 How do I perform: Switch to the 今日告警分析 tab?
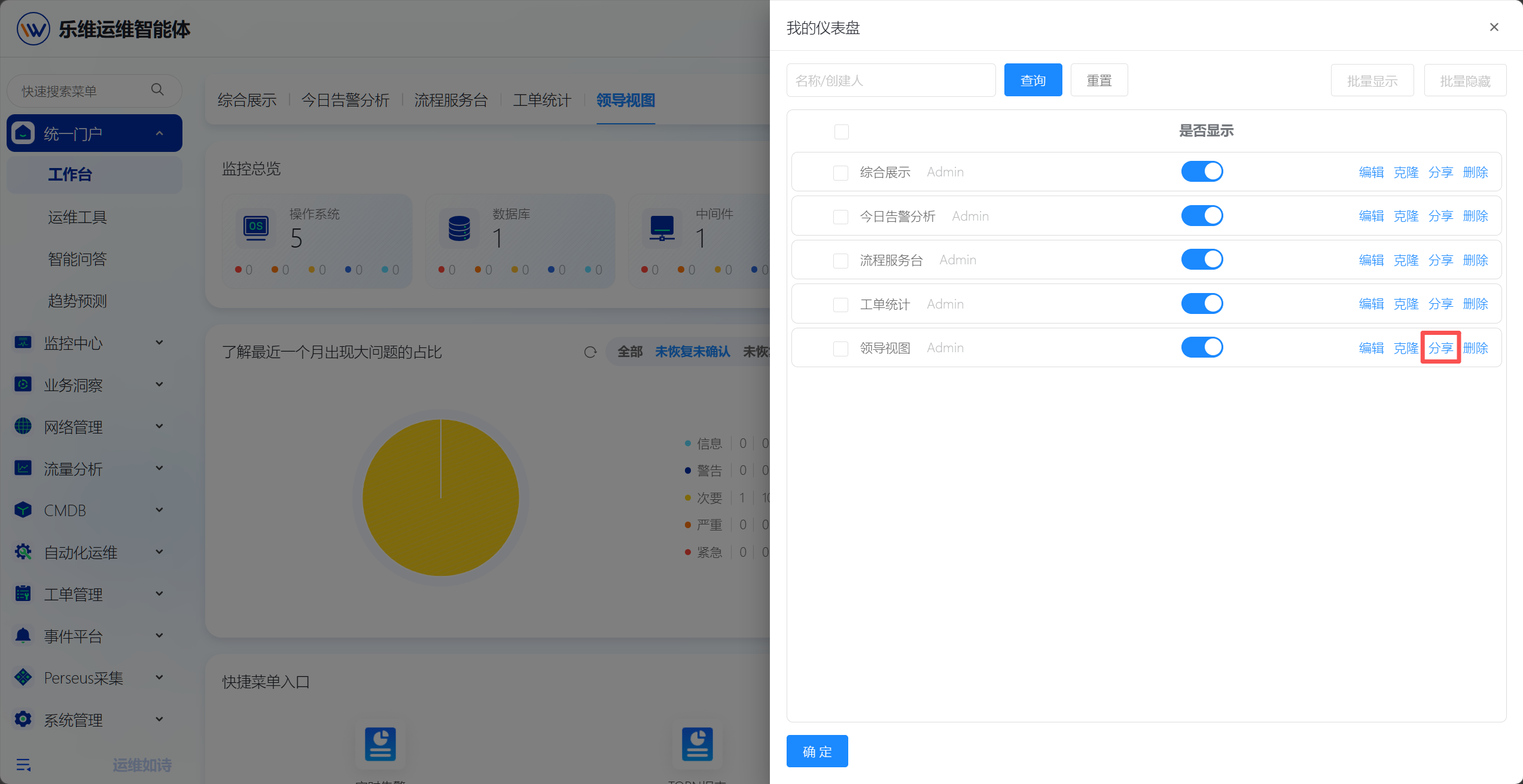[345, 100]
